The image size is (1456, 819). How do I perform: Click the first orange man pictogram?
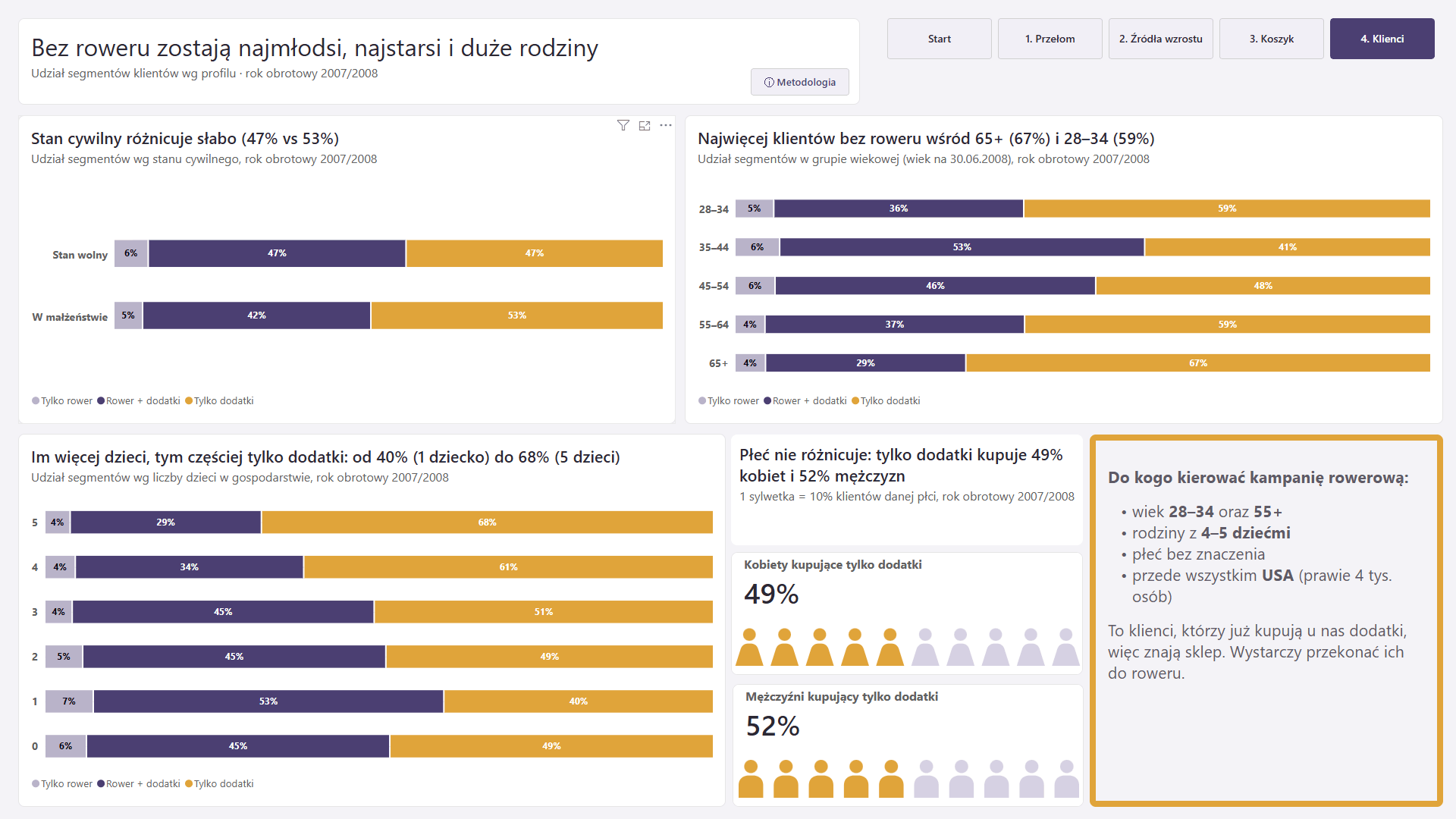click(751, 779)
